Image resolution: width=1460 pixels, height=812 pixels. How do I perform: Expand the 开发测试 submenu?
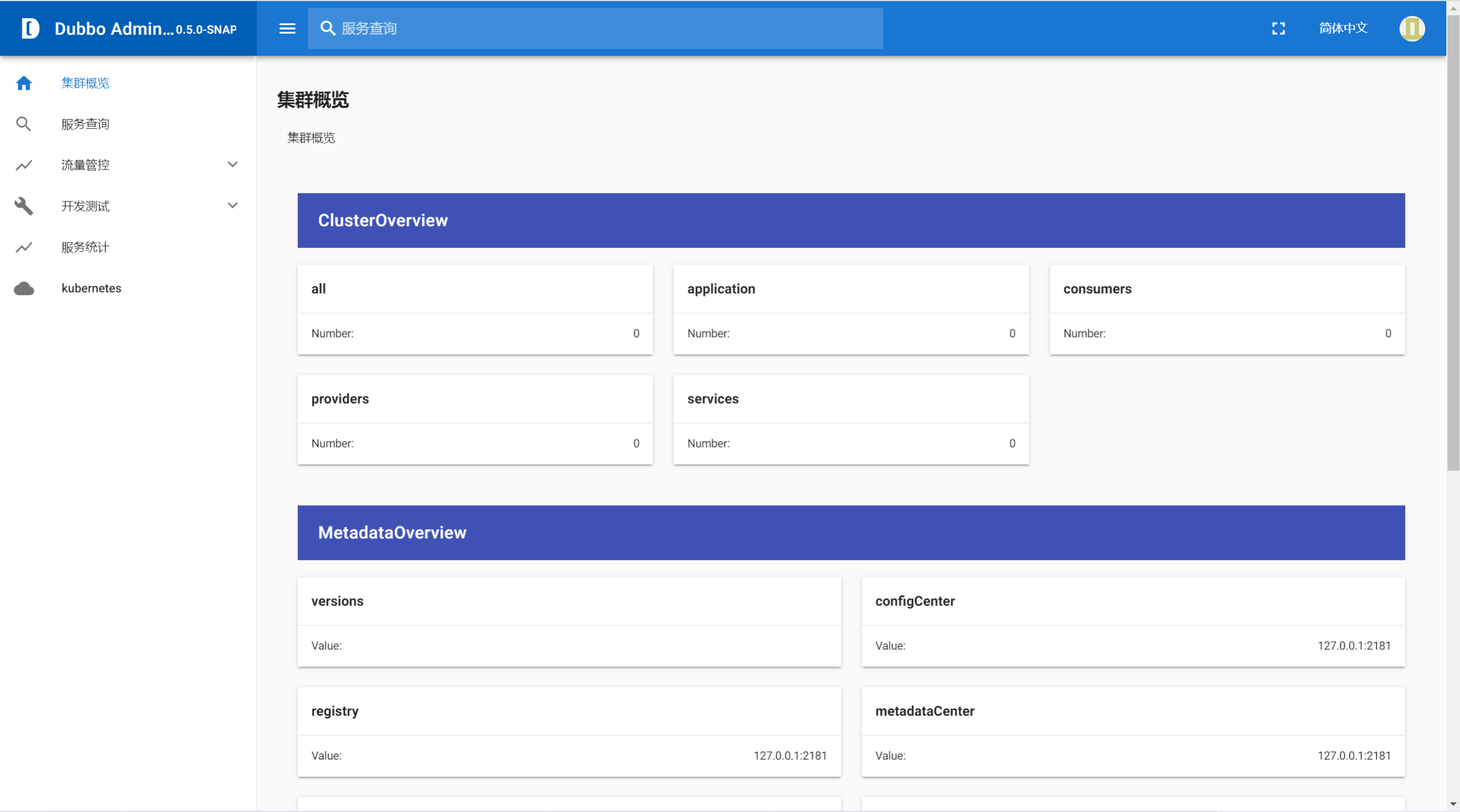[x=232, y=205]
